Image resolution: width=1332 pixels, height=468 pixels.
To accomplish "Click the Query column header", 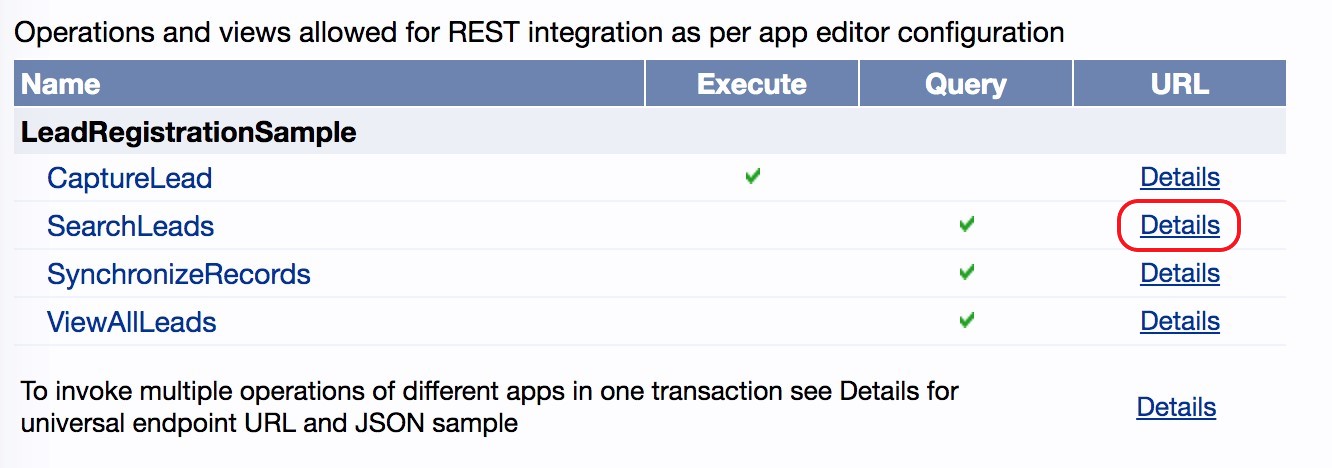I will (966, 84).
